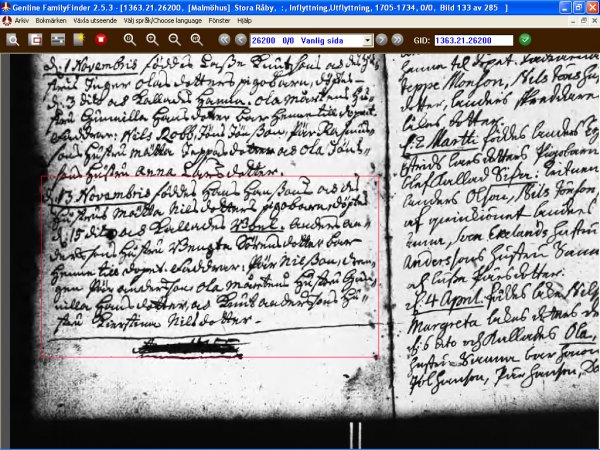Click the red frame selection icon

pyautogui.click(x=35, y=39)
